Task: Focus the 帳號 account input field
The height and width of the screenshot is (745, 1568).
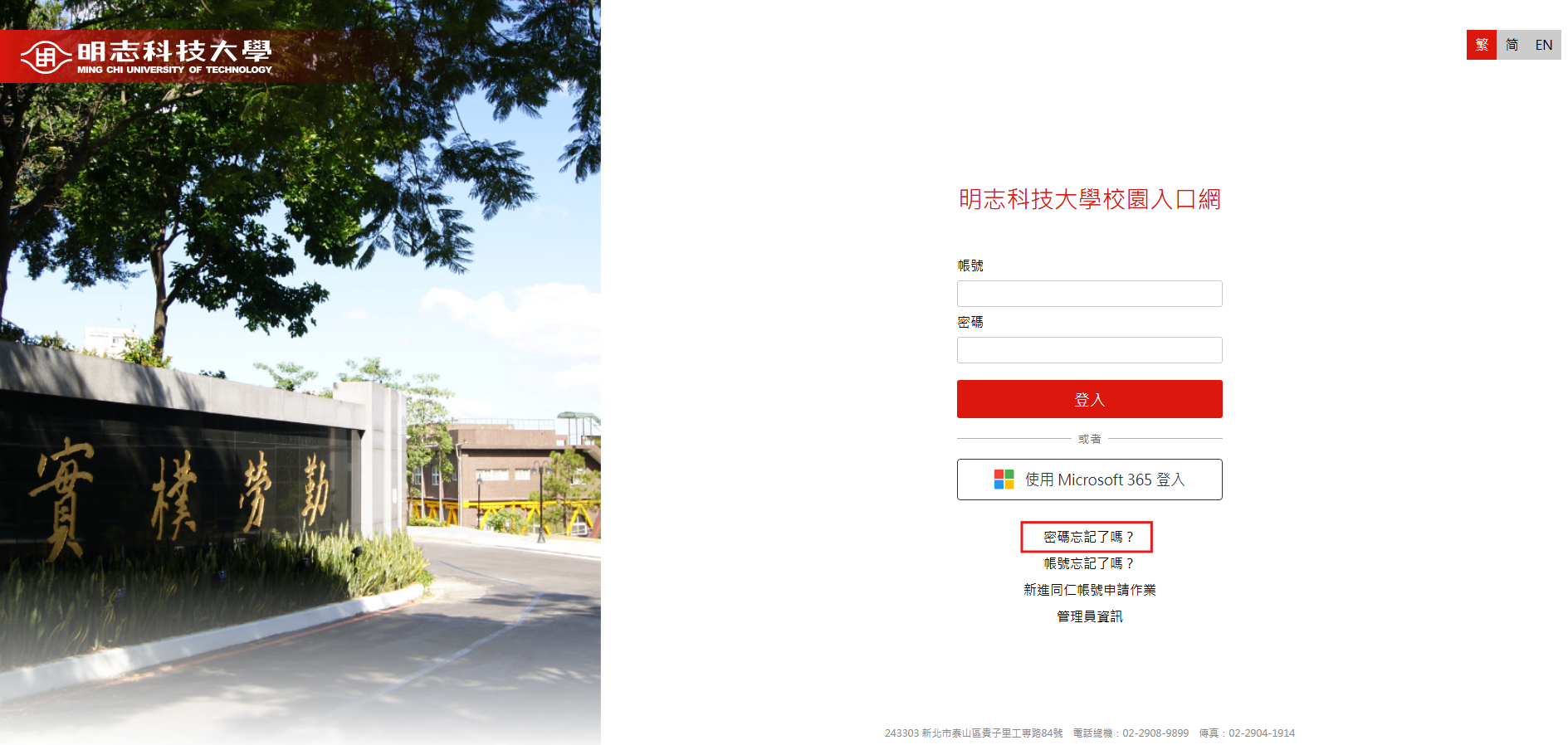Action: tap(1089, 294)
